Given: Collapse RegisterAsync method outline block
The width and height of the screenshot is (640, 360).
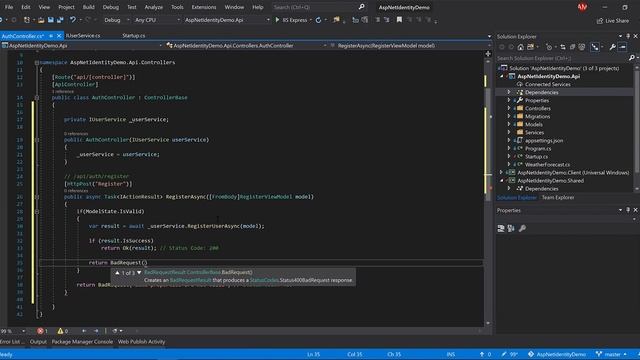Looking at the screenshot, I should point(37,197).
